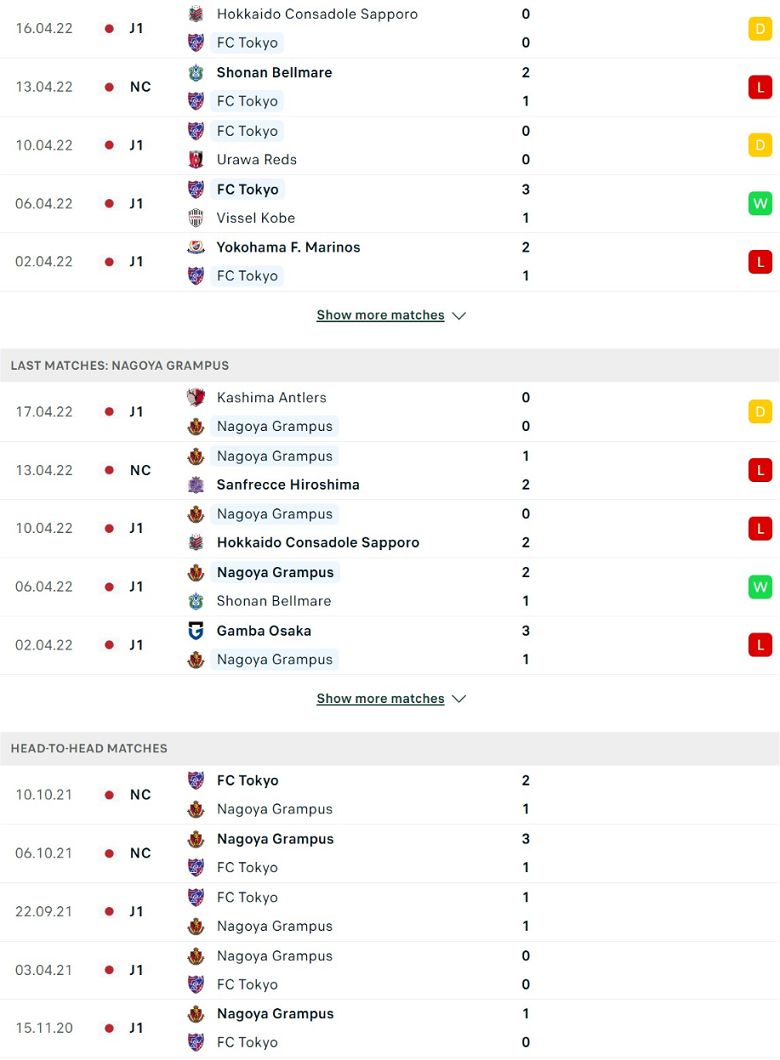
Task: Select the 15.11.20 head-to-head match row
Action: tap(389, 1028)
